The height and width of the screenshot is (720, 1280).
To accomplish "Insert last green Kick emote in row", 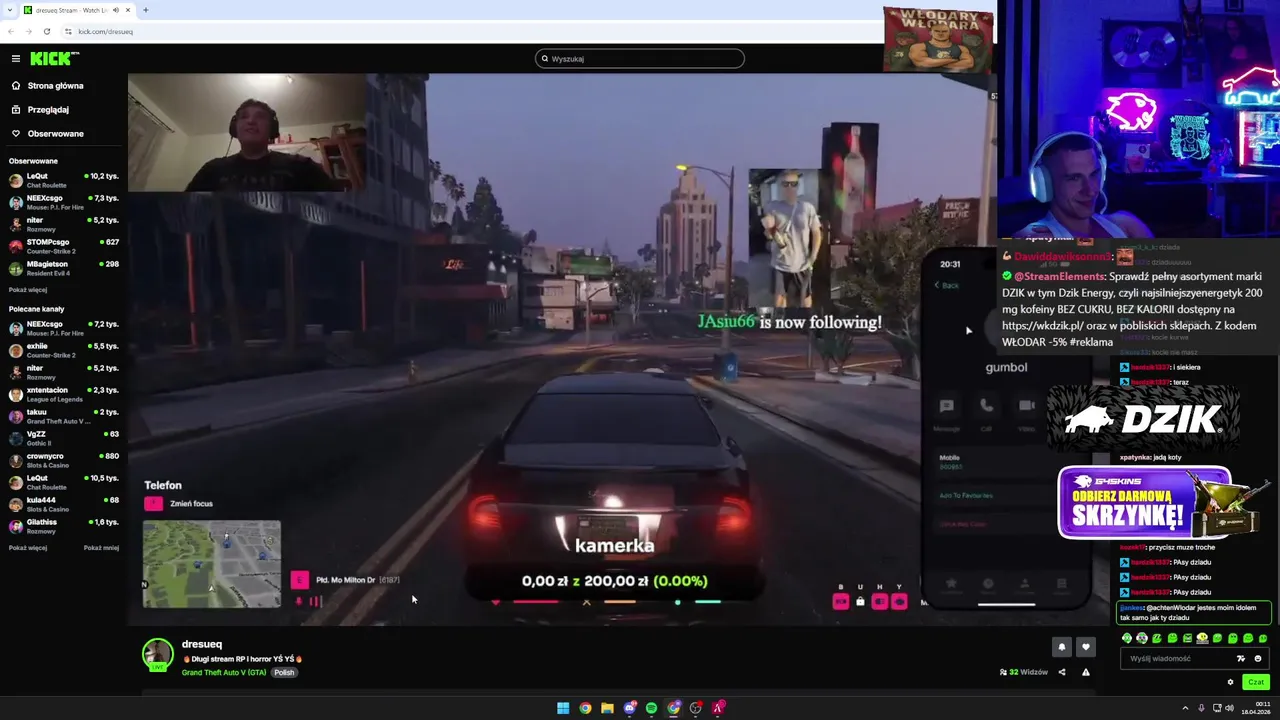I will [x=1263, y=638].
